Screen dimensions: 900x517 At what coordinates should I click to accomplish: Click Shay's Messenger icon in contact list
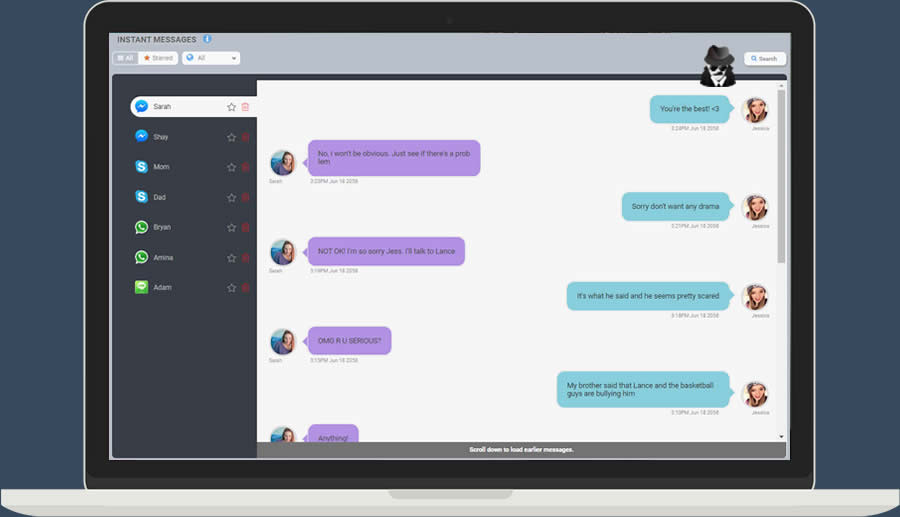[142, 137]
